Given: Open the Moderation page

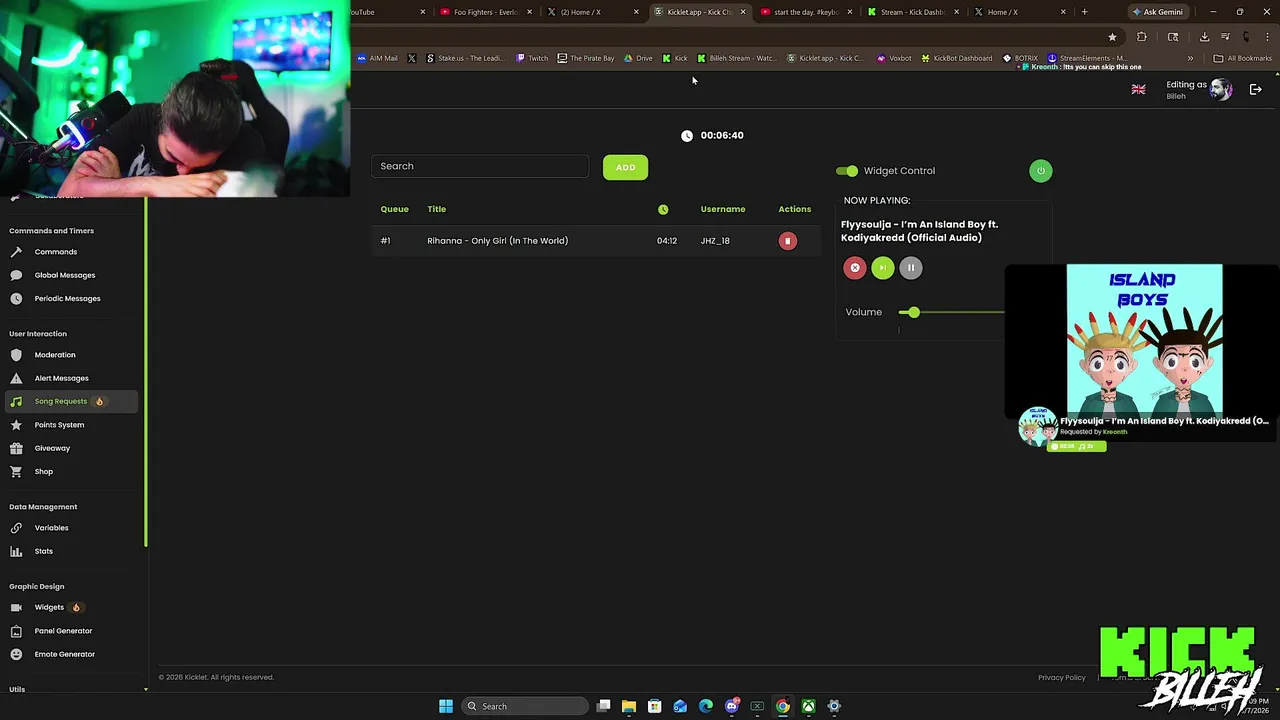Looking at the screenshot, I should 55,355.
